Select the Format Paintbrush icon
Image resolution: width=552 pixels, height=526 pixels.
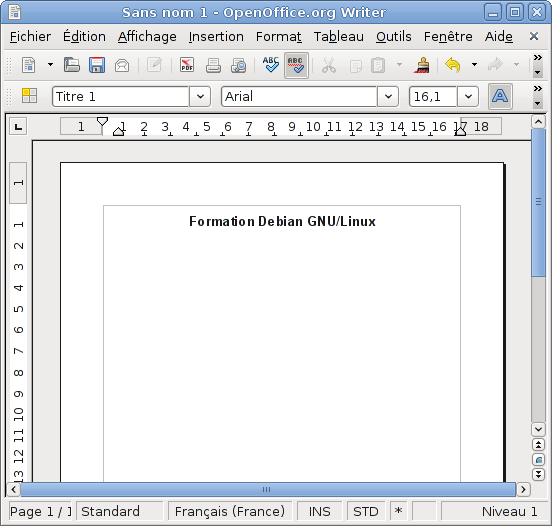pos(421,65)
